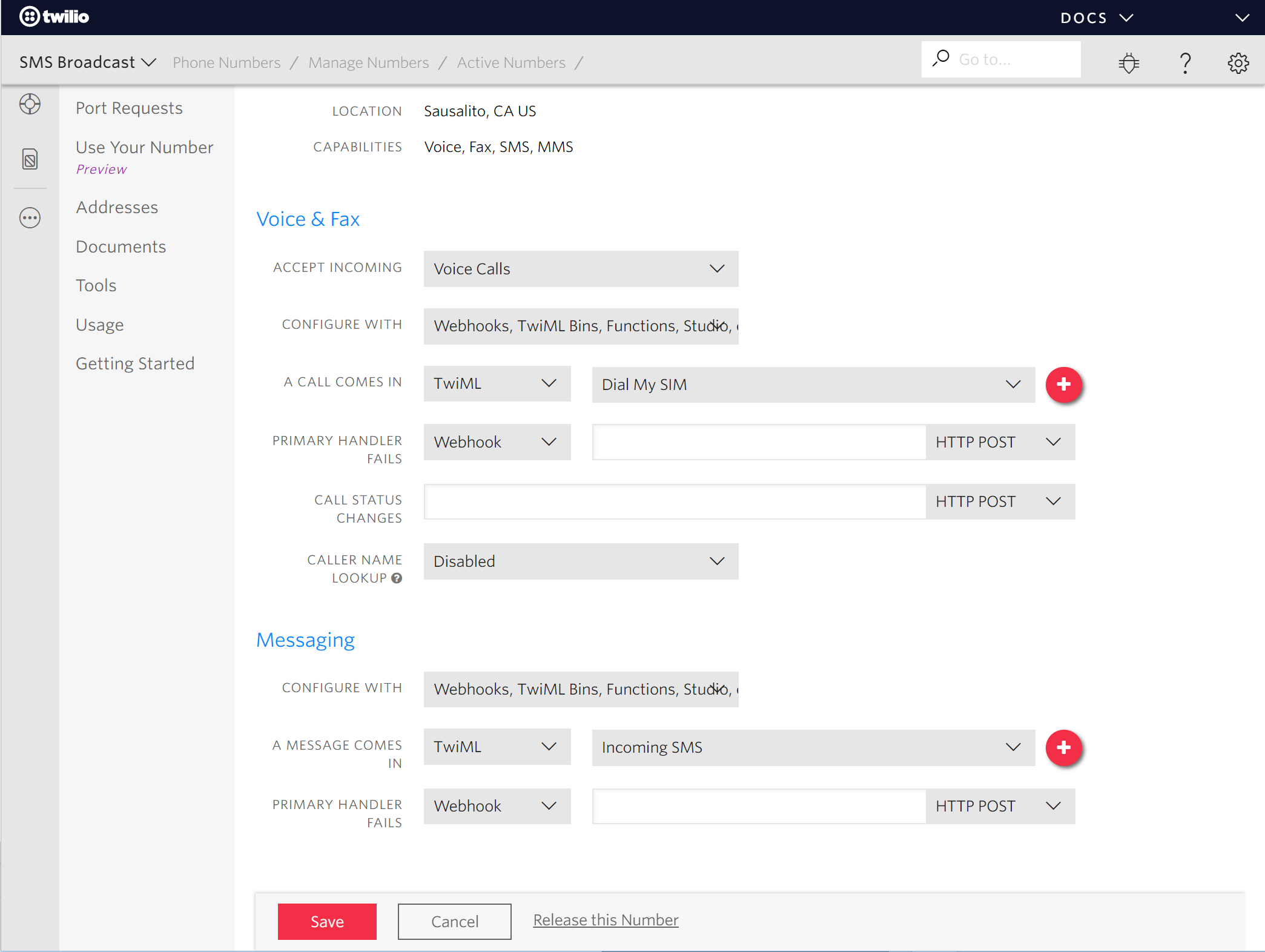
Task: Expand the DOCS chevron in the top bar
Action: tap(1128, 18)
